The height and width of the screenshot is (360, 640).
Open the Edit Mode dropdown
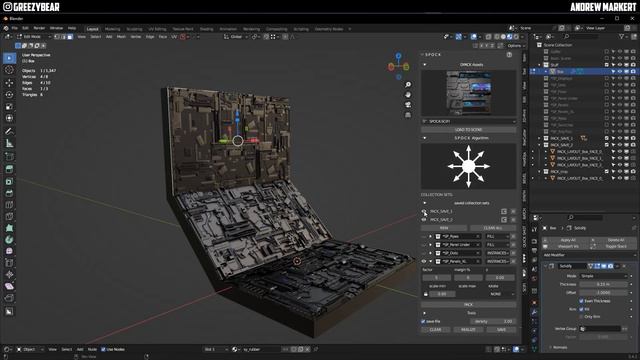(x=34, y=37)
